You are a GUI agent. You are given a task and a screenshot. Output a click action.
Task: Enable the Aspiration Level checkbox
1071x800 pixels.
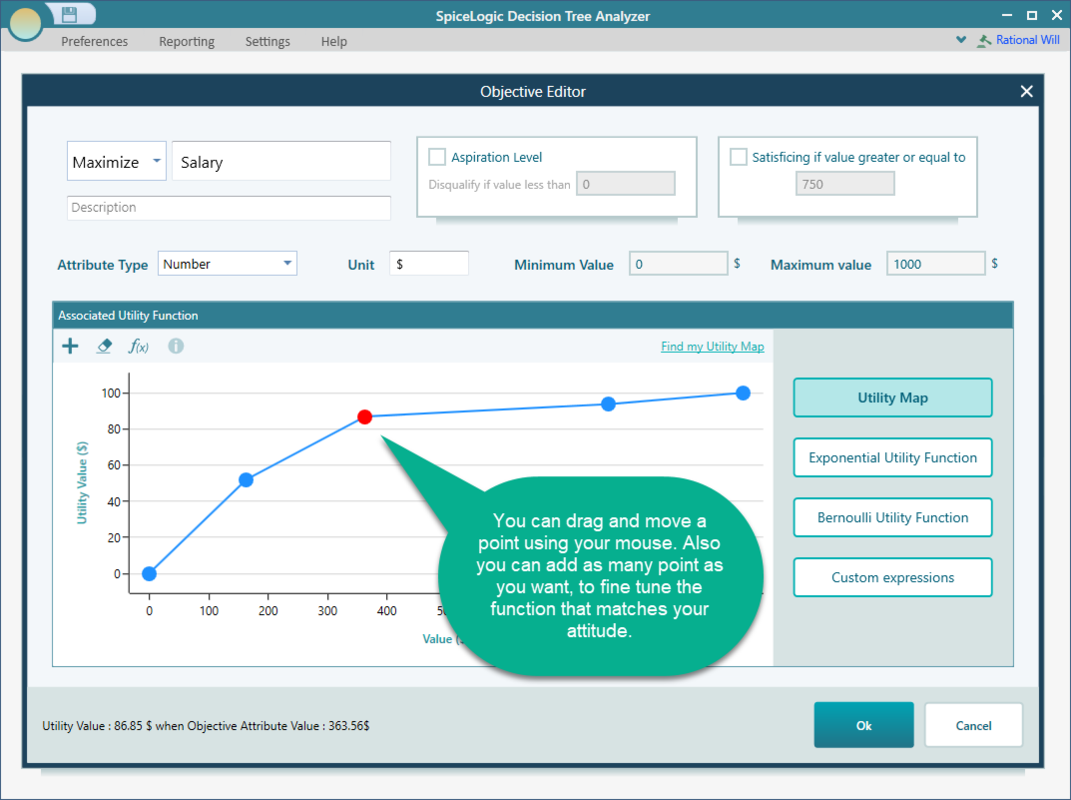click(437, 157)
